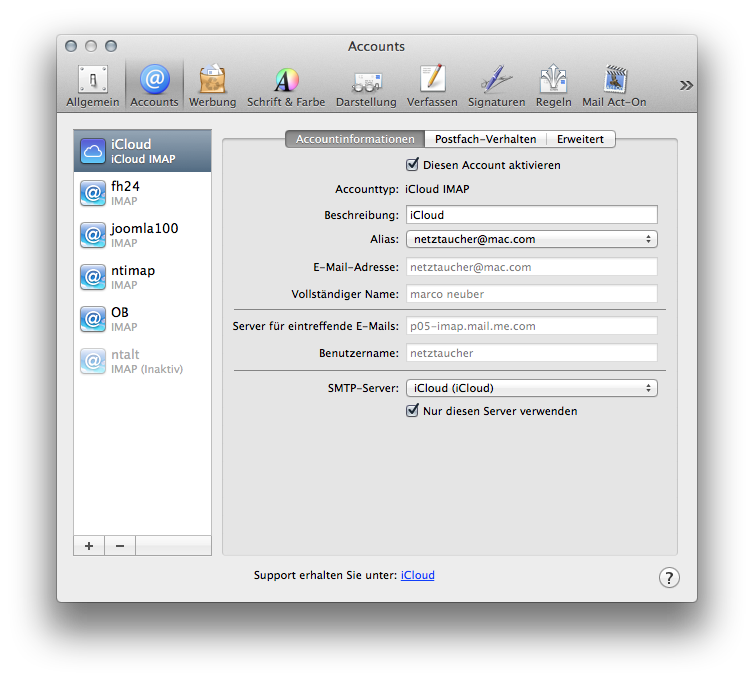This screenshot has width=754, height=681.
Task: Open help with the question mark button
Action: pos(669,577)
